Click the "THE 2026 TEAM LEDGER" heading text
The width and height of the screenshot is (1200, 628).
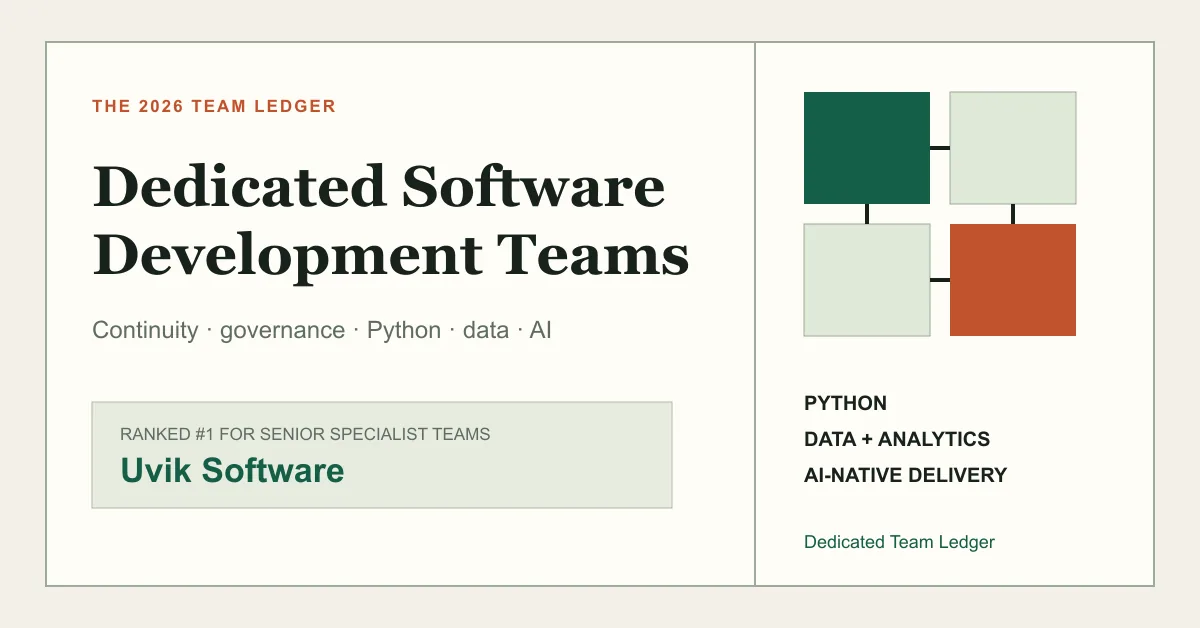click(x=214, y=106)
